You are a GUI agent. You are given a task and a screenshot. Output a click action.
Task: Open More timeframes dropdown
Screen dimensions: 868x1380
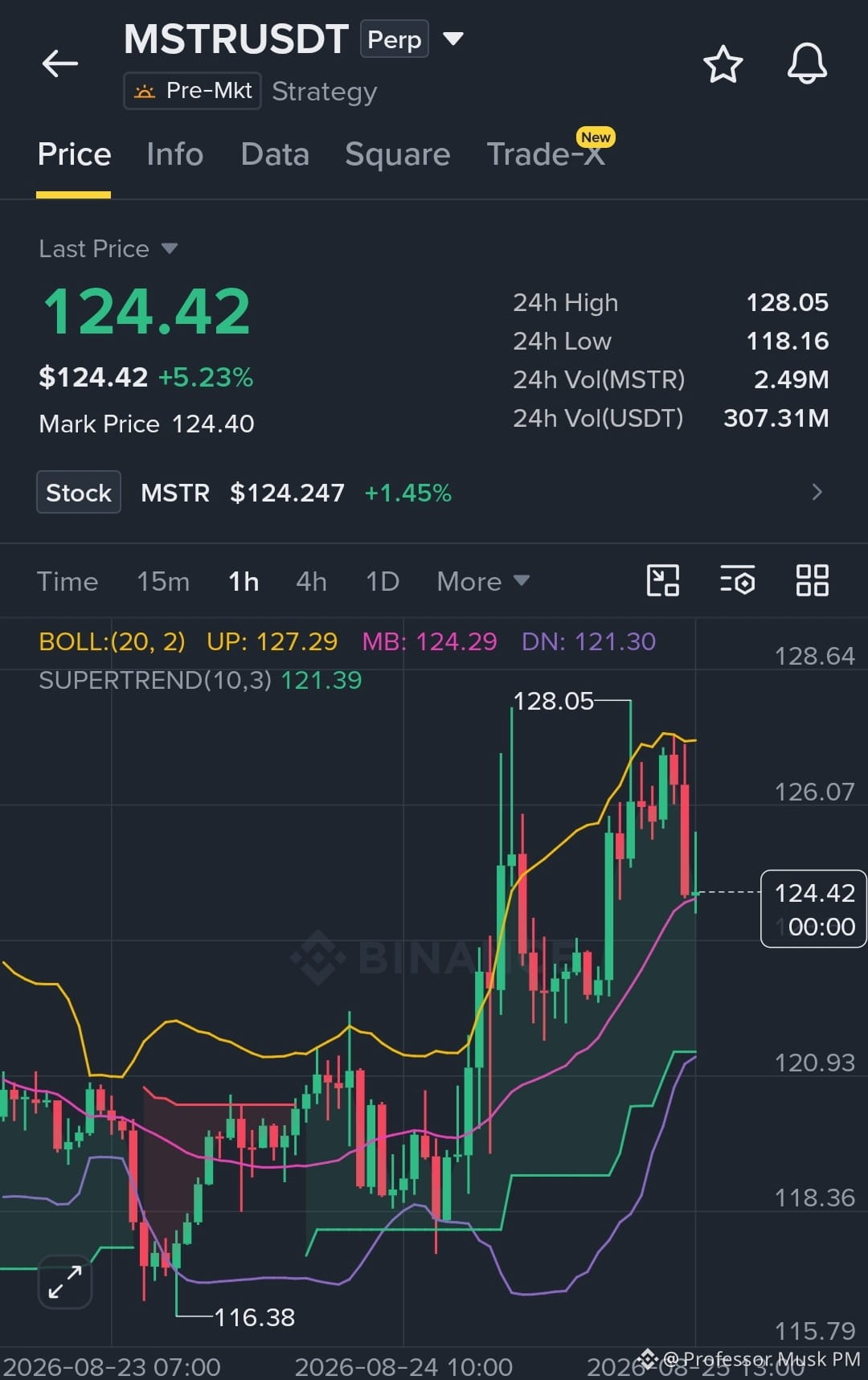[x=483, y=581]
